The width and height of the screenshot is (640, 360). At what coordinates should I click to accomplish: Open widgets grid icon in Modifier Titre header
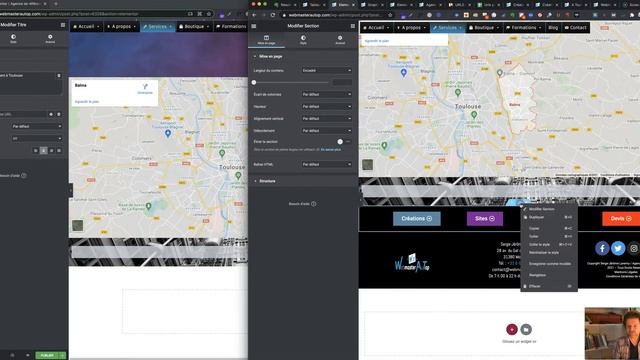pos(63,25)
